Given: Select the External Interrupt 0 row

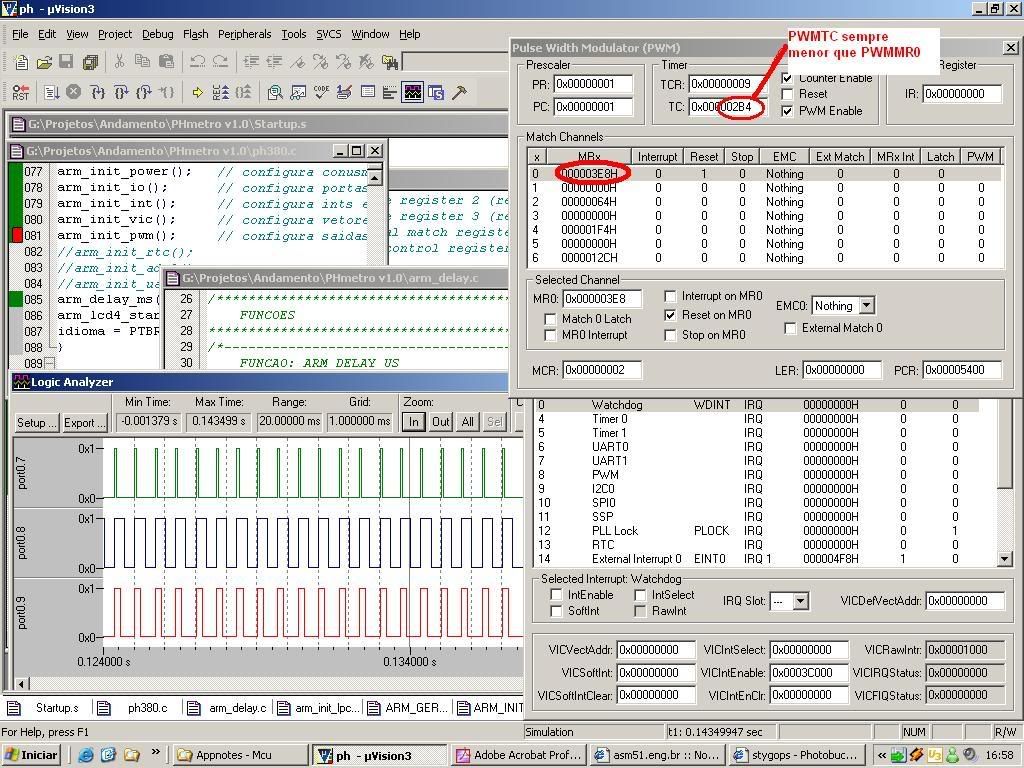Looking at the screenshot, I should [x=758, y=559].
